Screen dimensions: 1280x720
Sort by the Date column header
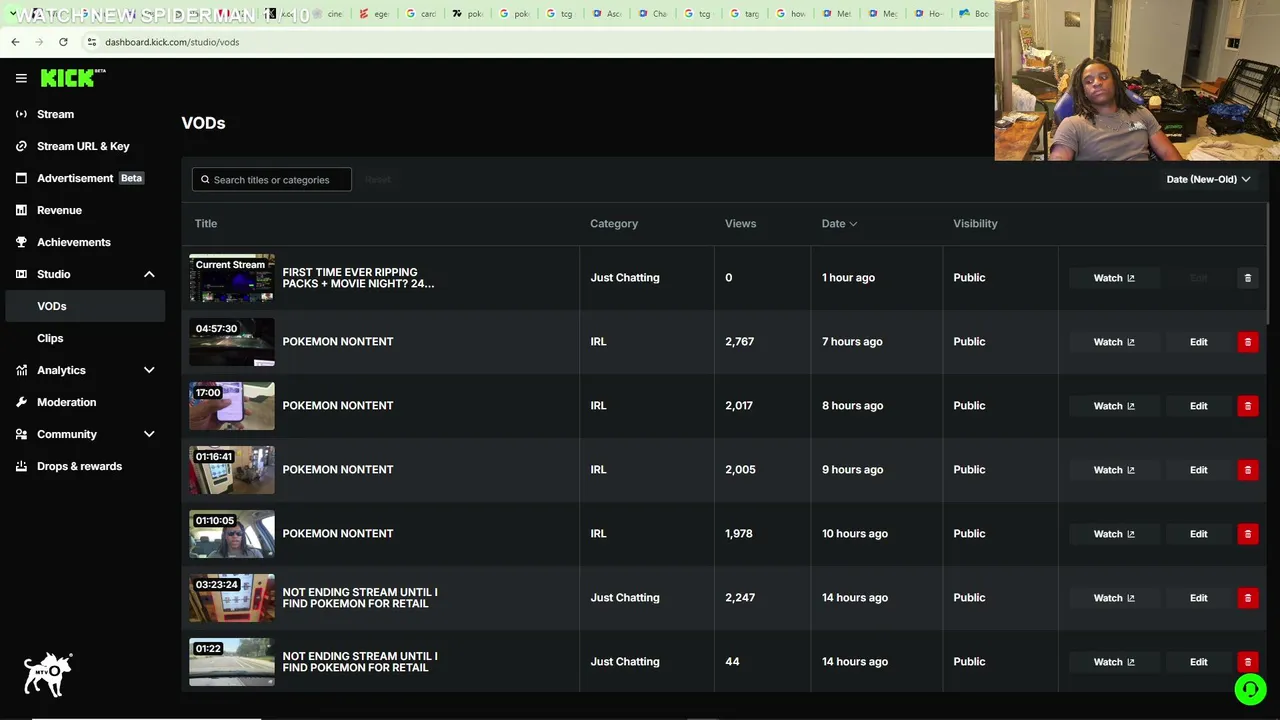(839, 223)
